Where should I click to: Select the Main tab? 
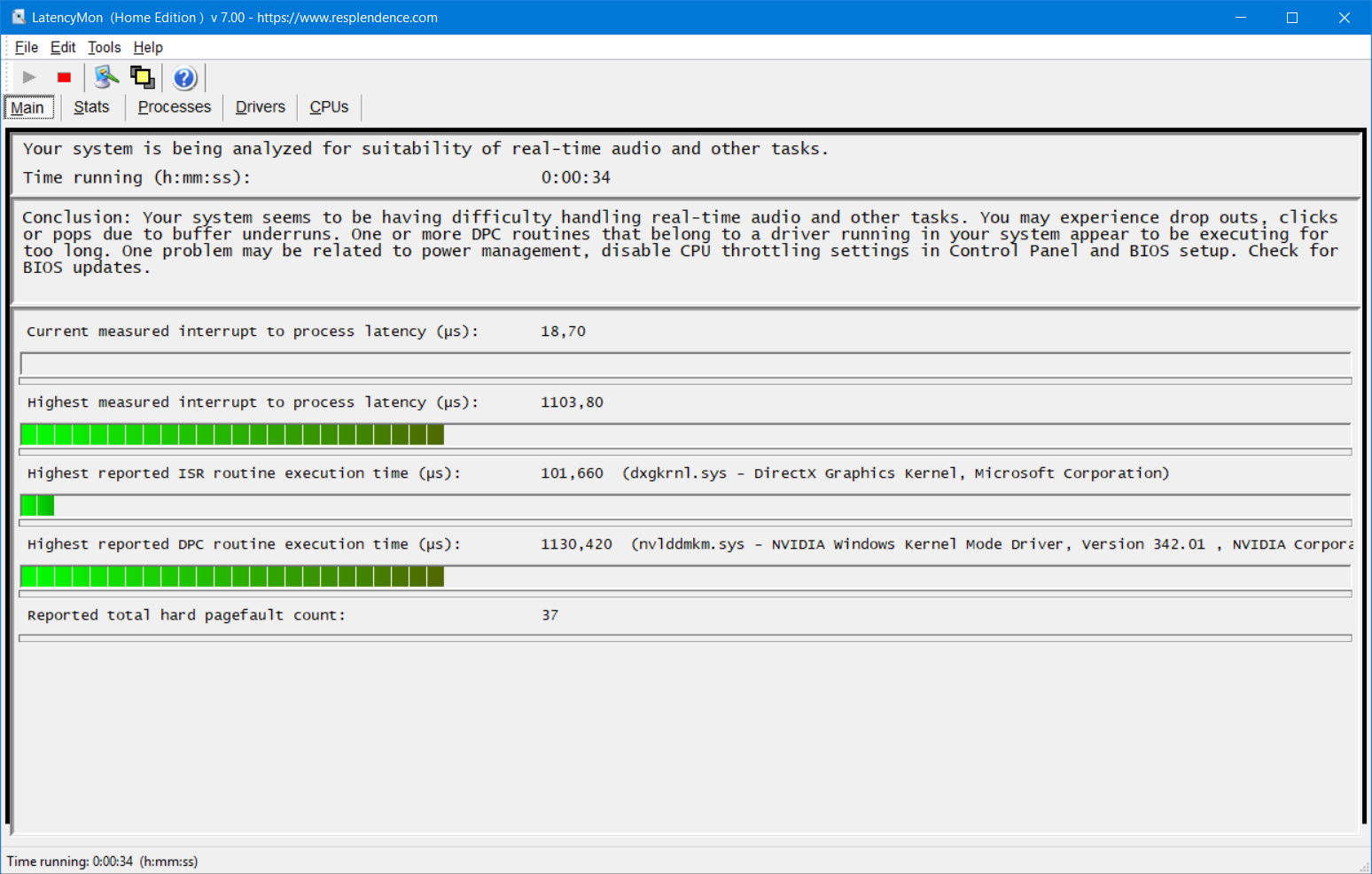coord(28,107)
